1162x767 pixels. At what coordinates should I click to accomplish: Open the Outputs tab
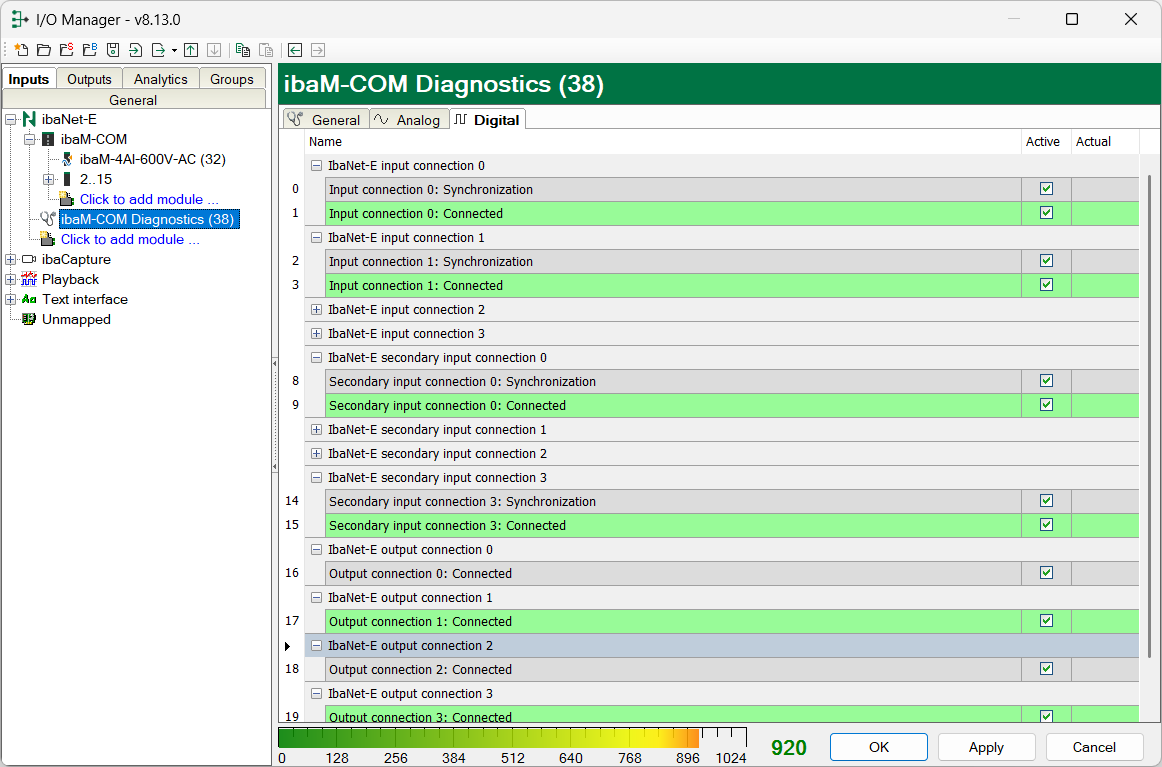(x=89, y=79)
